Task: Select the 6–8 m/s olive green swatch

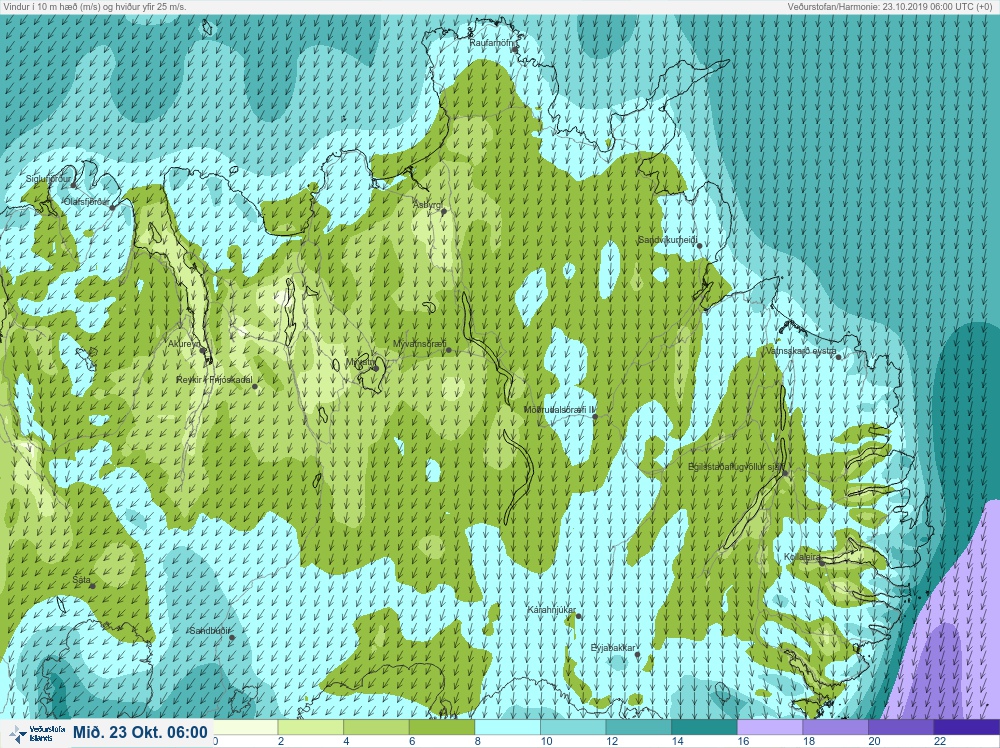Action: 442,727
